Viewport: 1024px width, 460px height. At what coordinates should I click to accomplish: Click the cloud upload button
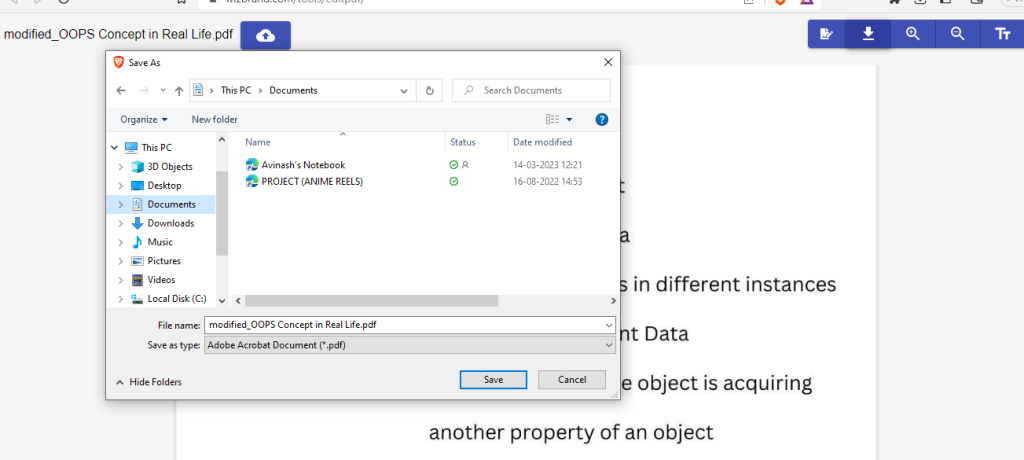tap(265, 35)
